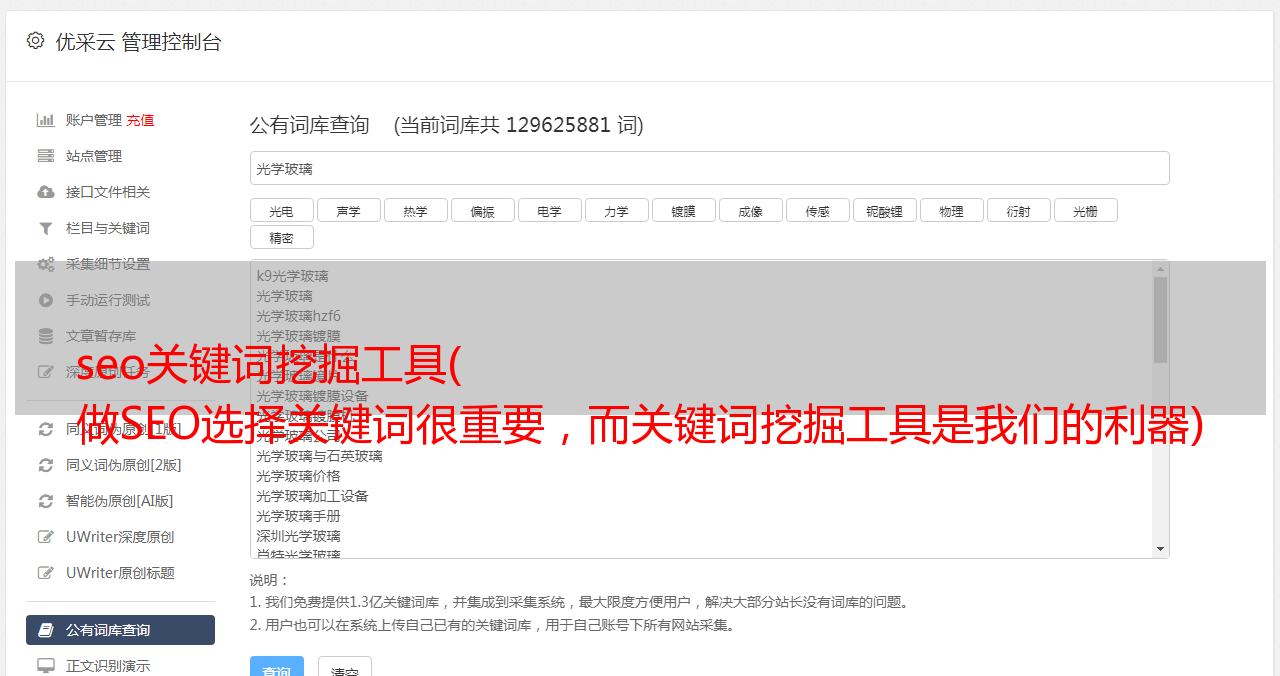Image resolution: width=1280 pixels, height=676 pixels.
Task: Click the bar chart icon for 账户管理
Action: [45, 120]
